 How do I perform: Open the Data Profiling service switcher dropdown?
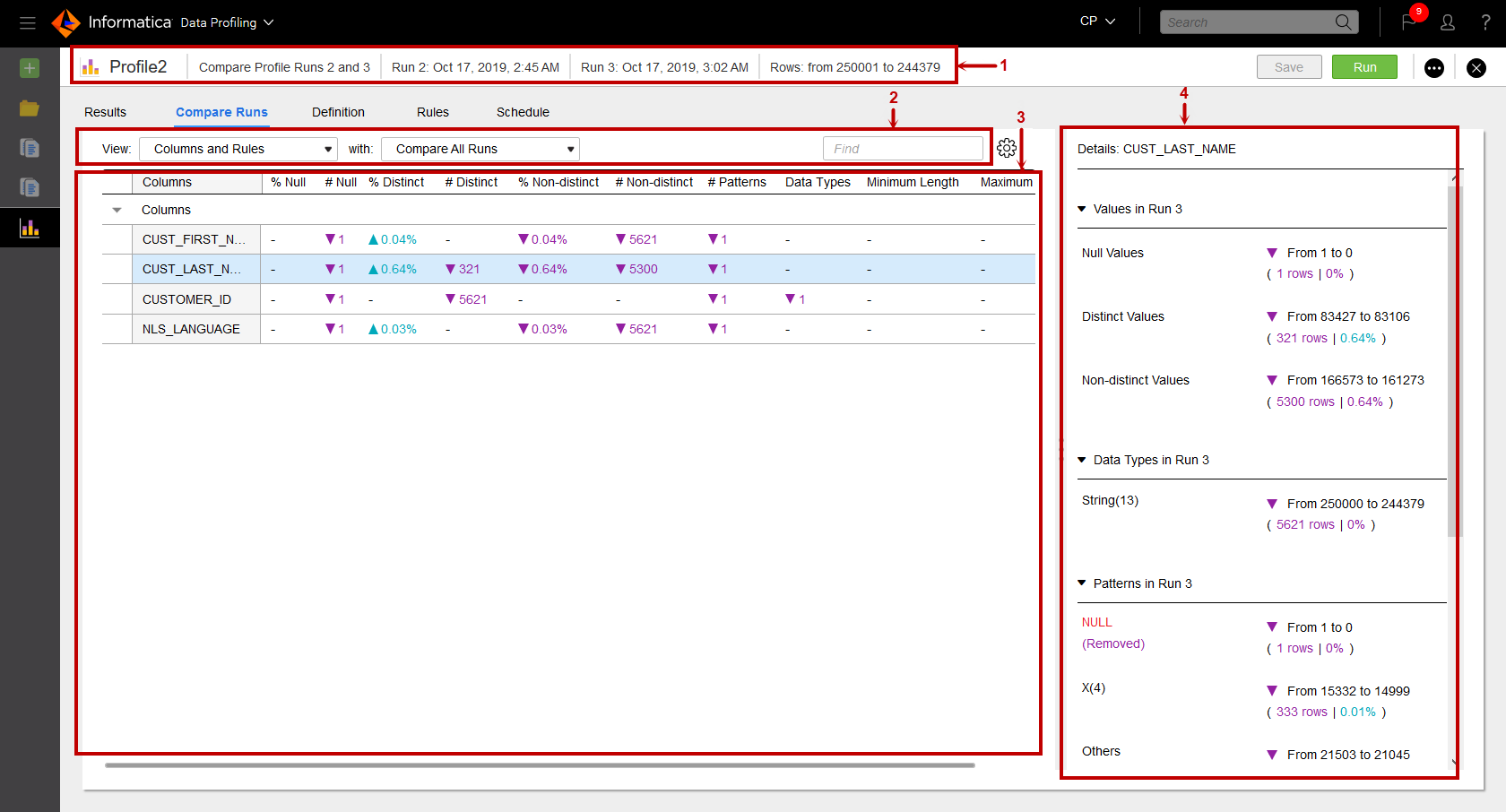[x=227, y=22]
